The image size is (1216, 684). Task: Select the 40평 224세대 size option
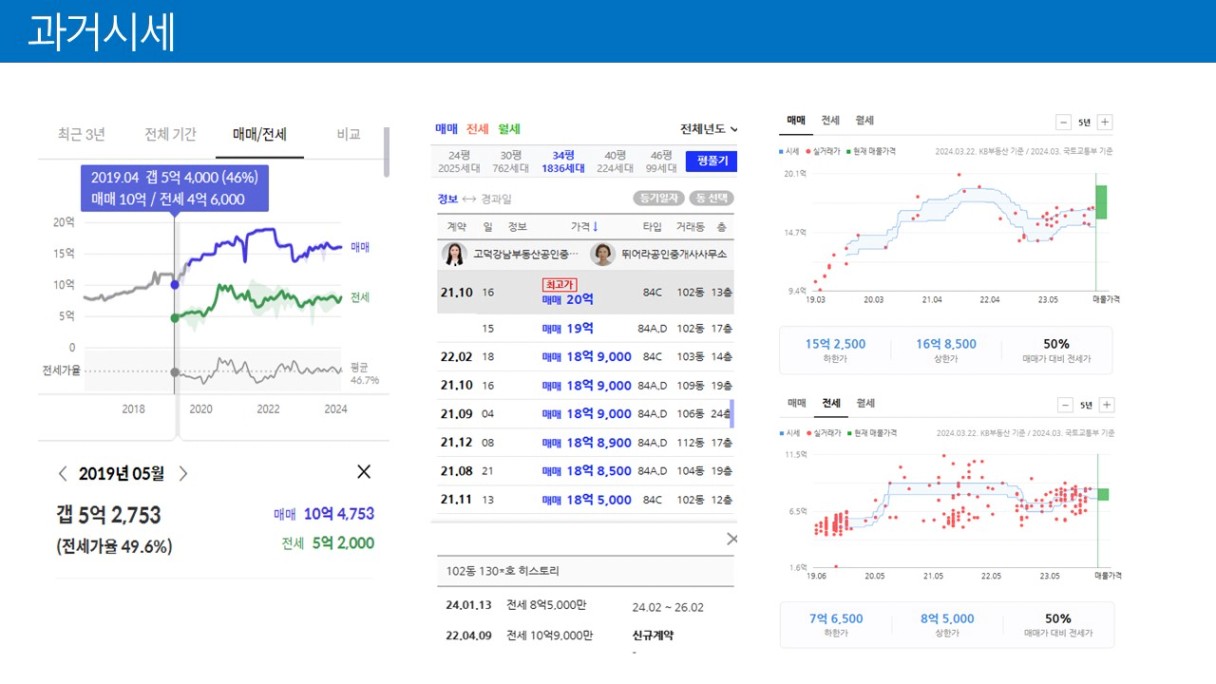[x=615, y=161]
